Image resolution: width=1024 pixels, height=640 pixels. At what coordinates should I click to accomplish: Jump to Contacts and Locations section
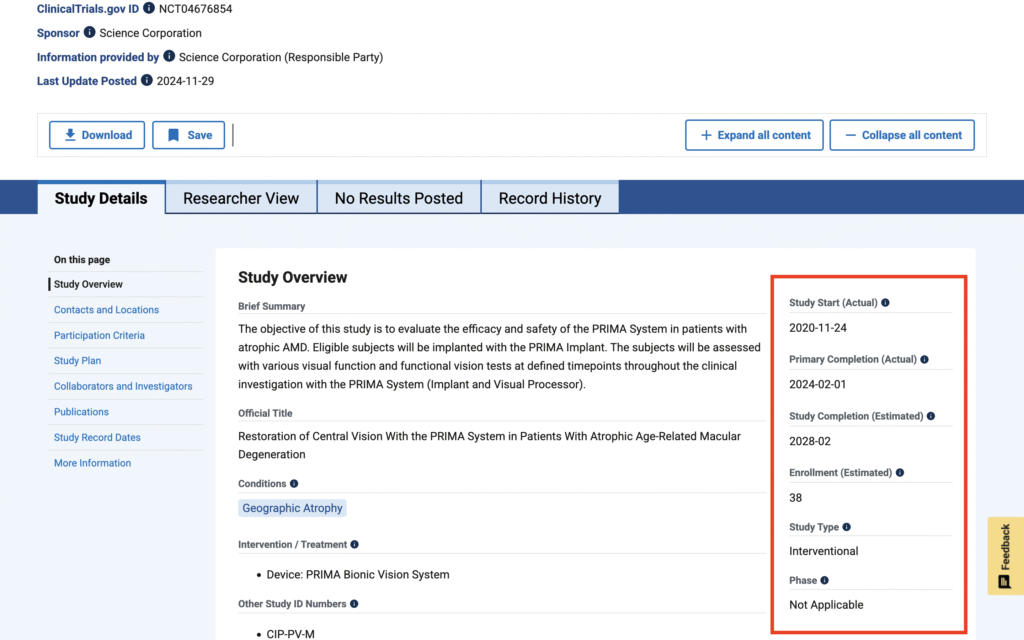106,310
